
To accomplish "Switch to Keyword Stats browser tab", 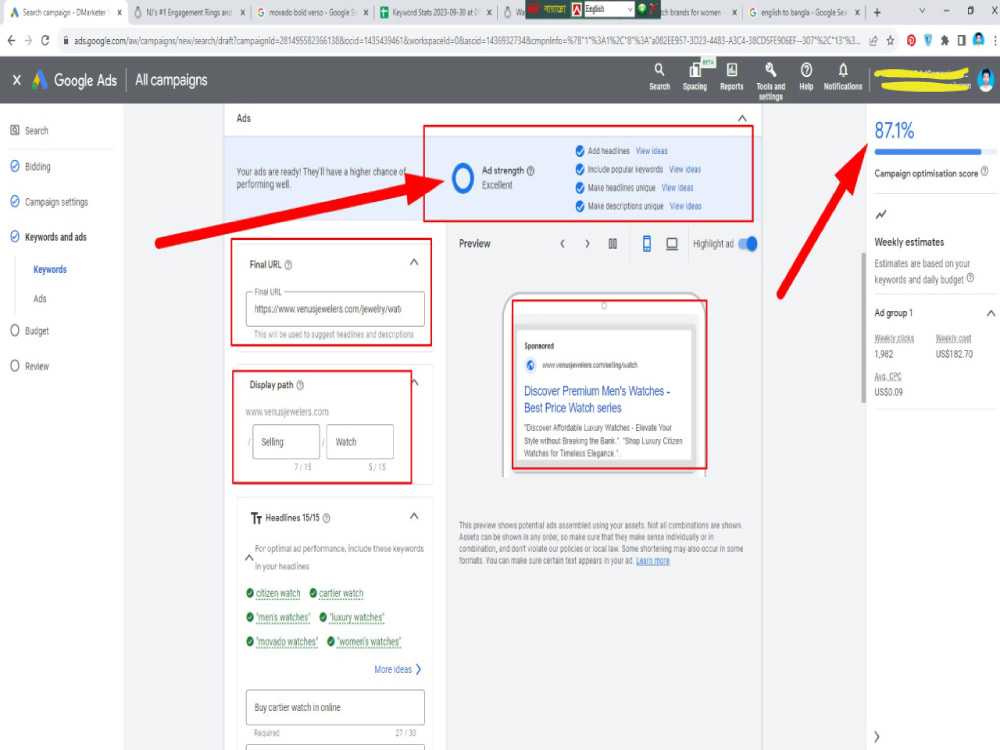I will coord(437,12).
